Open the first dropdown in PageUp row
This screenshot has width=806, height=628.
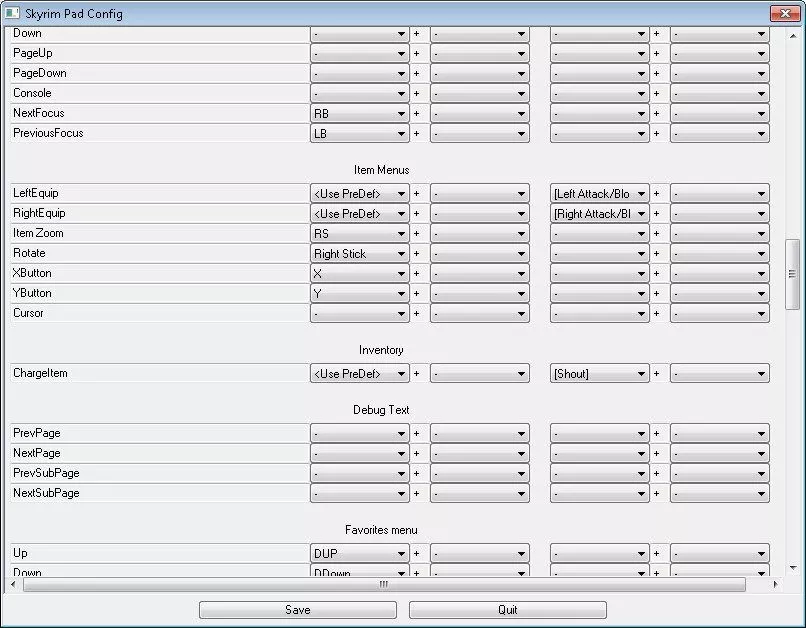[359, 53]
